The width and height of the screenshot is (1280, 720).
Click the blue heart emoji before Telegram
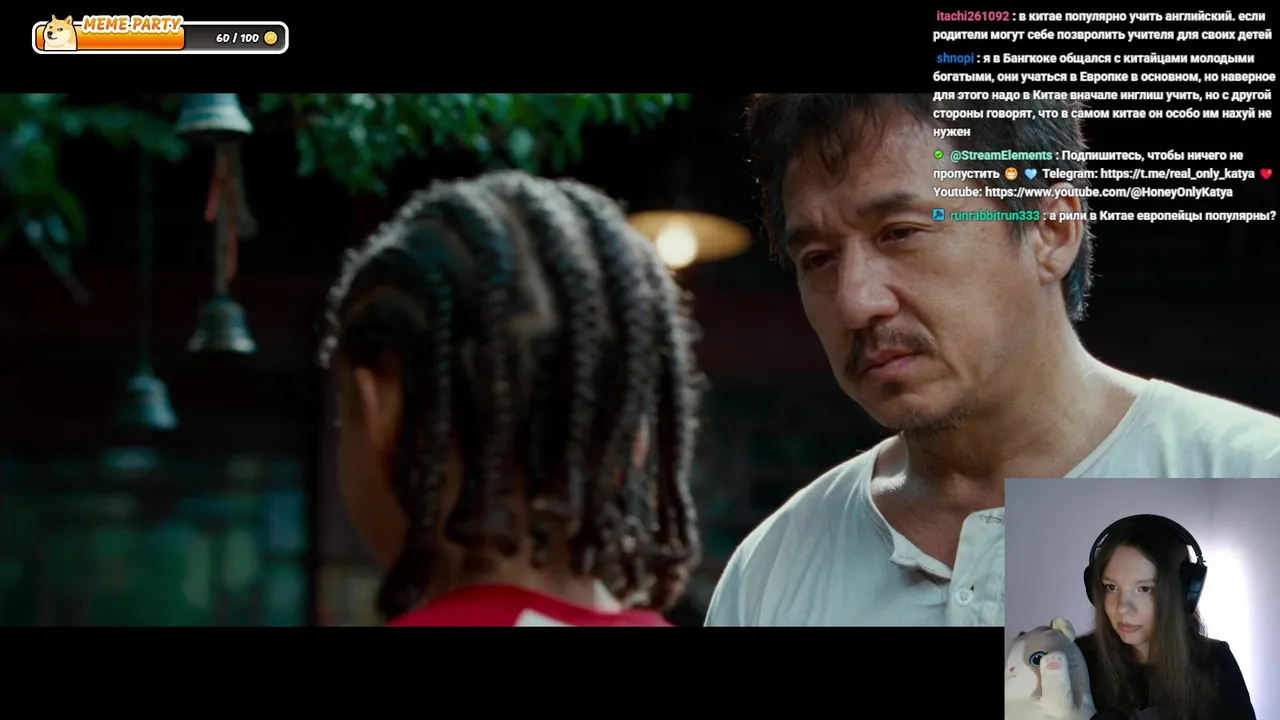1031,174
